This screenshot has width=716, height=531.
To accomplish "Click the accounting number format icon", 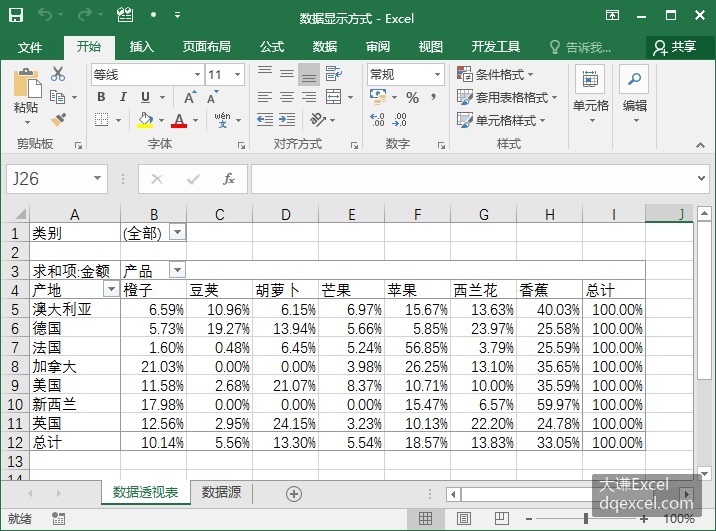I will 378,96.
